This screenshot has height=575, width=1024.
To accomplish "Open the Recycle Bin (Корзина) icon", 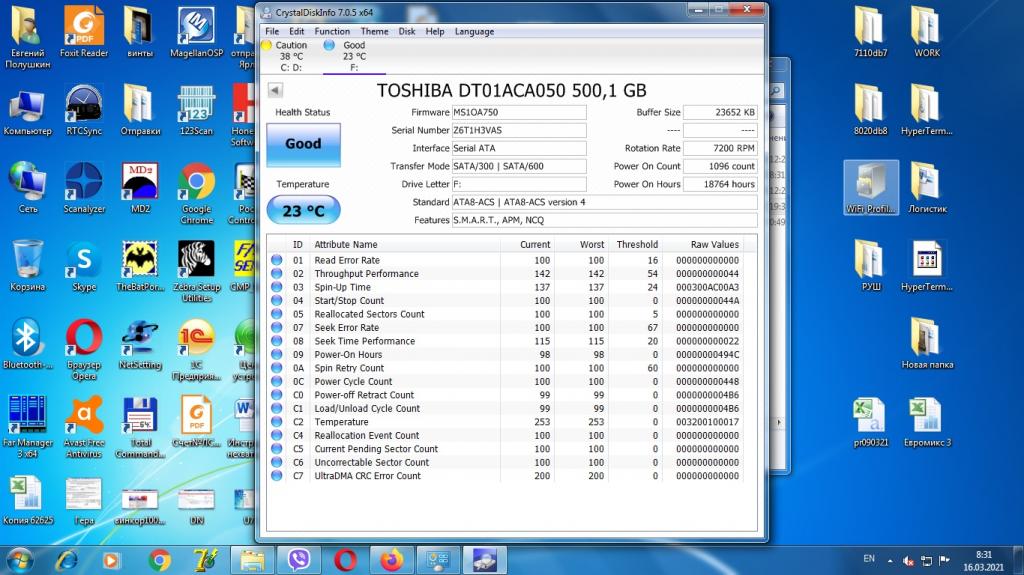I will point(27,266).
